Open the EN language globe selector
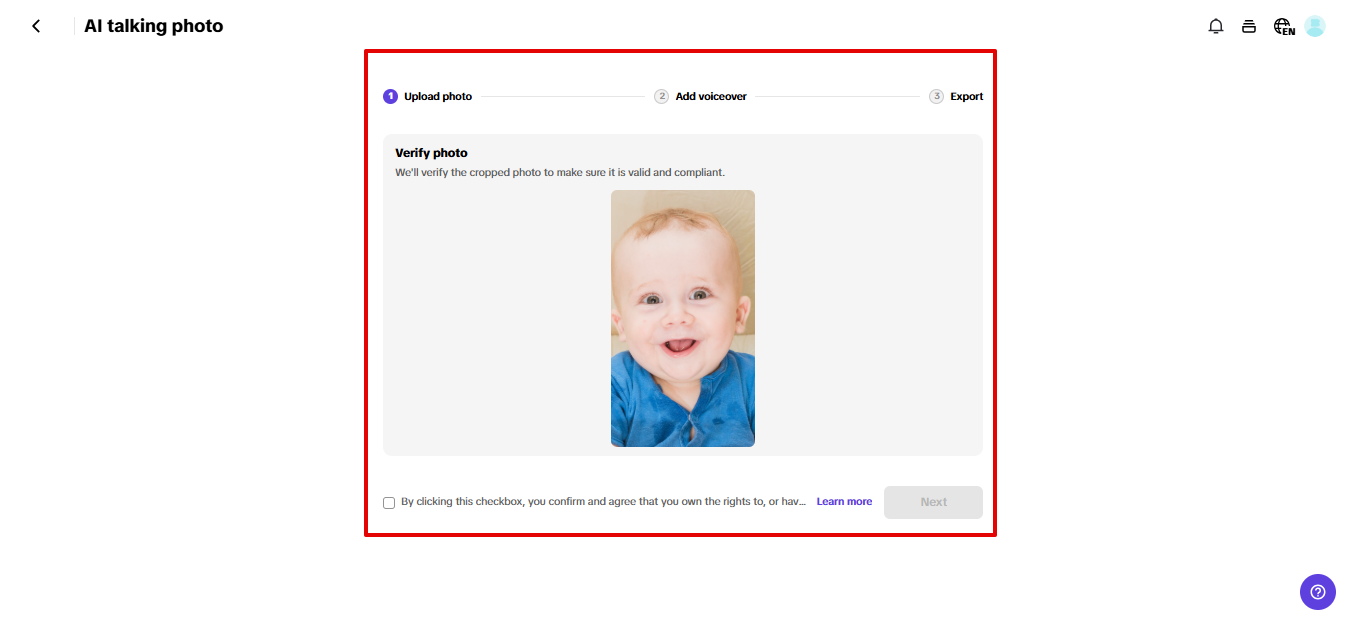Image resolution: width=1365 pixels, height=638 pixels. coord(1284,27)
